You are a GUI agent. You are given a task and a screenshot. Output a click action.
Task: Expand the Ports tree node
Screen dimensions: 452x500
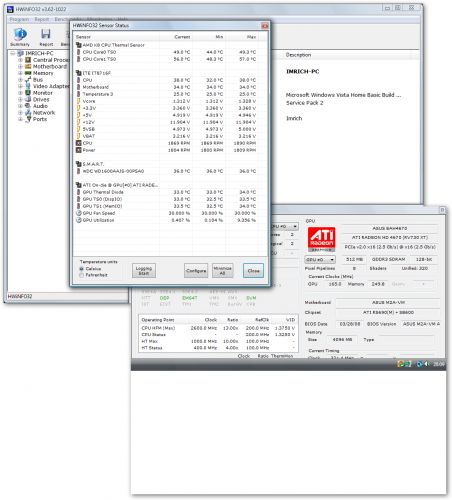pyautogui.click(x=20, y=119)
